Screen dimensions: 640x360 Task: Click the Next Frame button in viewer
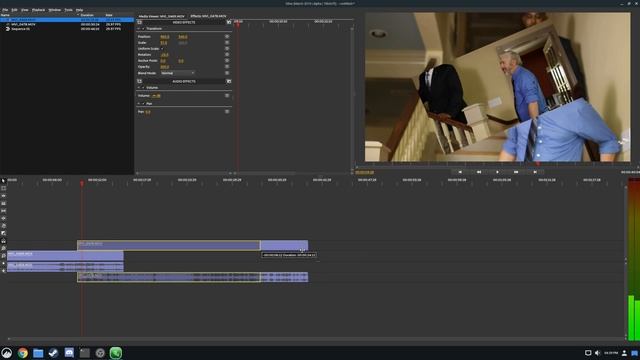(516, 172)
